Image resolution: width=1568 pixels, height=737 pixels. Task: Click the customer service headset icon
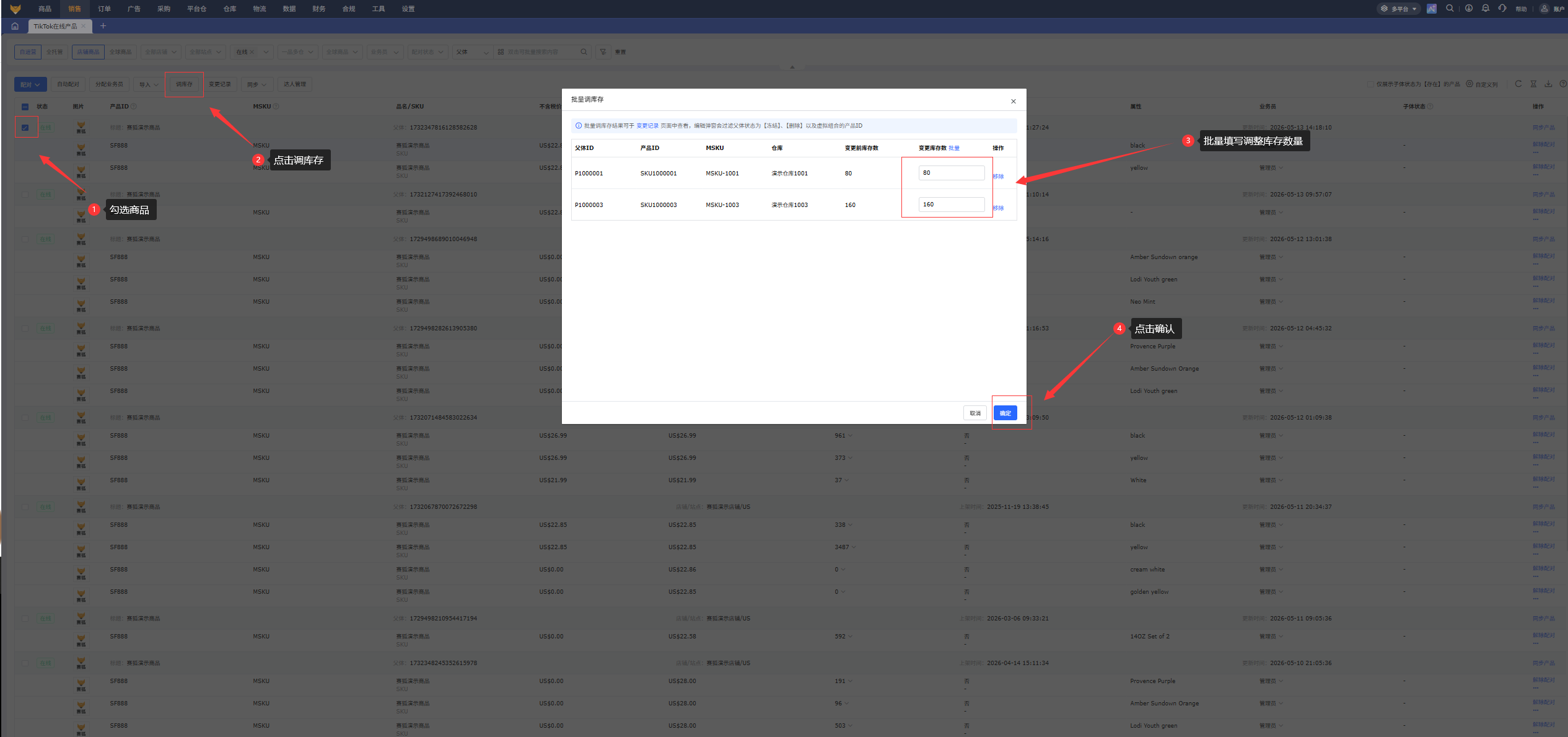pos(1502,9)
